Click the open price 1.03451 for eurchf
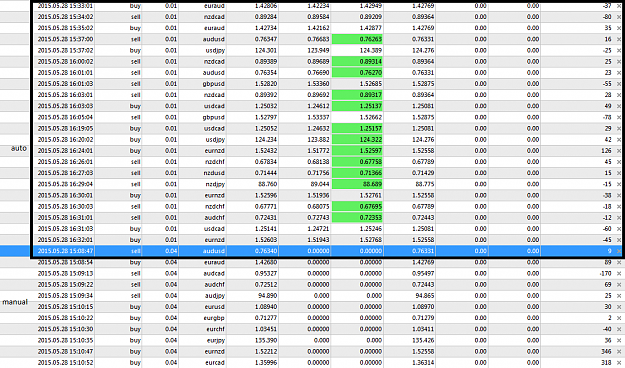625x368 pixels. (x=266, y=329)
